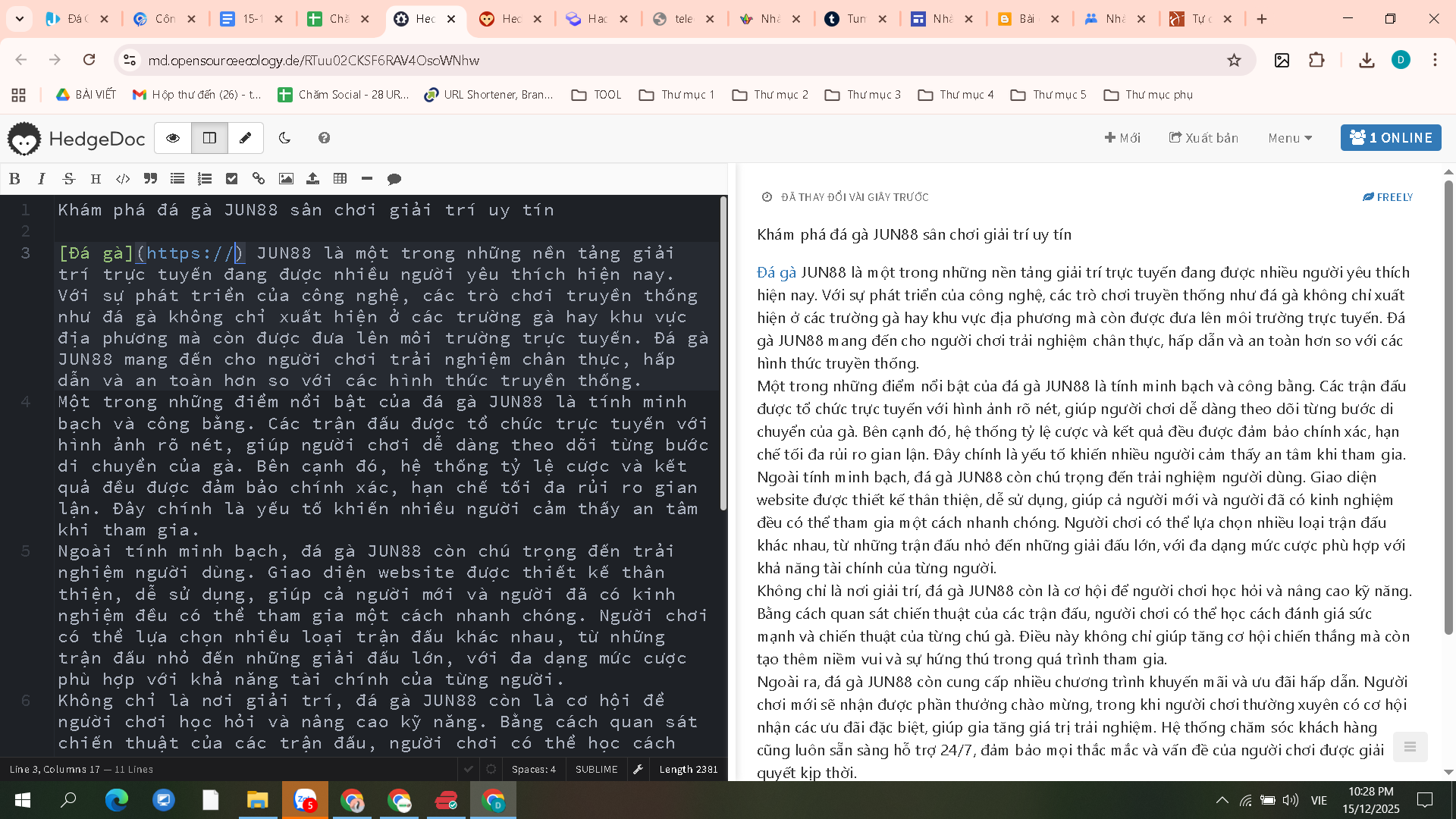Insert comment bubble icon
The height and width of the screenshot is (819, 1456).
point(394,179)
